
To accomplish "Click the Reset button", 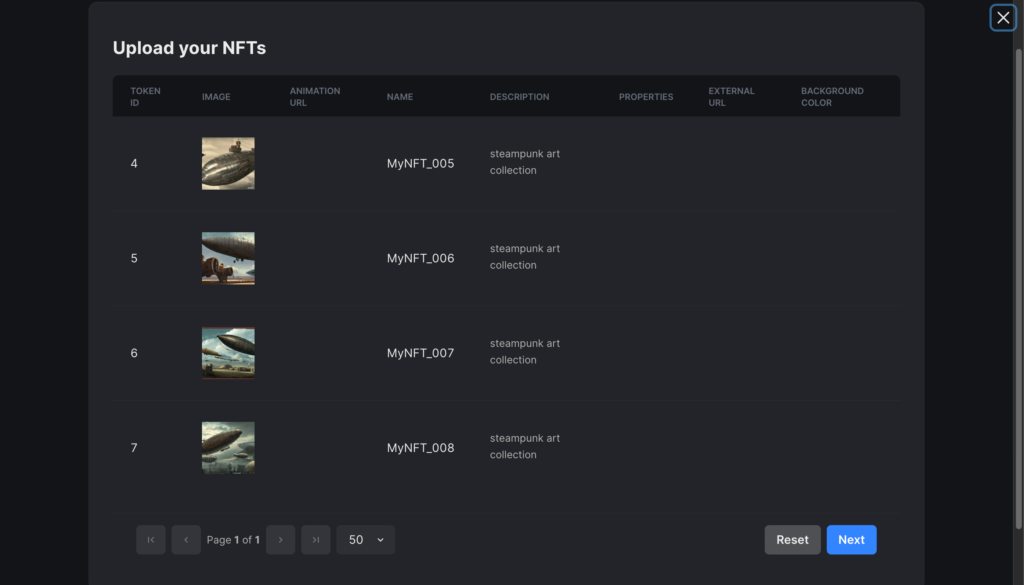I will click(792, 540).
